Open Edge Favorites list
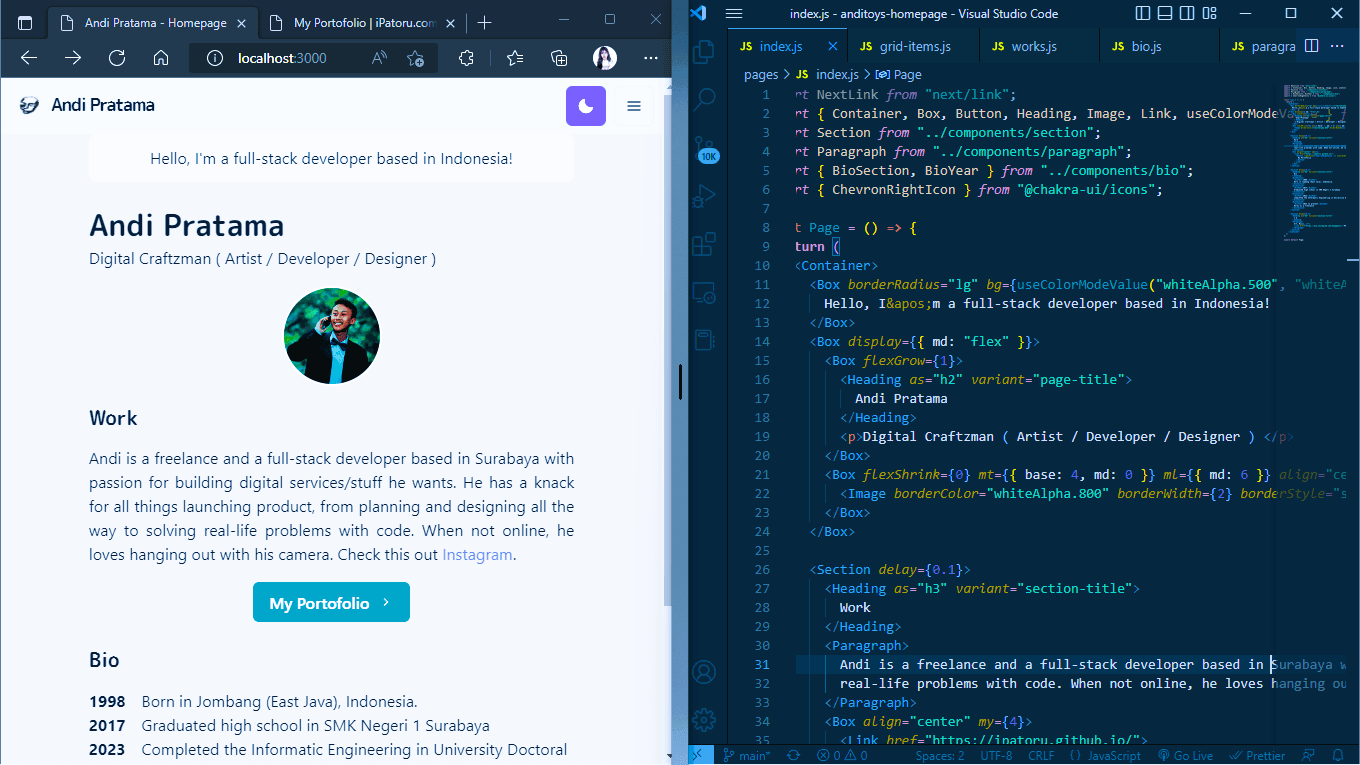This screenshot has height=765, width=1360. point(515,58)
